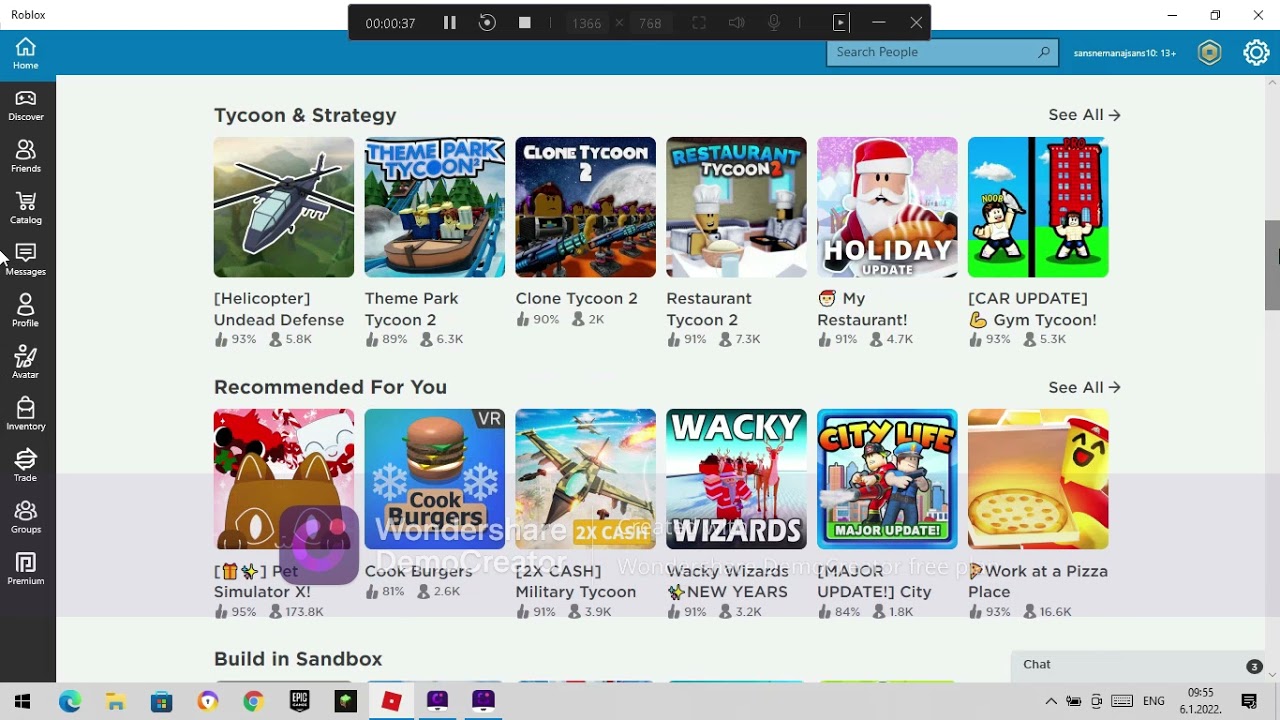The image size is (1280, 720).
Task: See All Tycoon & Strategy games
Action: click(1084, 115)
